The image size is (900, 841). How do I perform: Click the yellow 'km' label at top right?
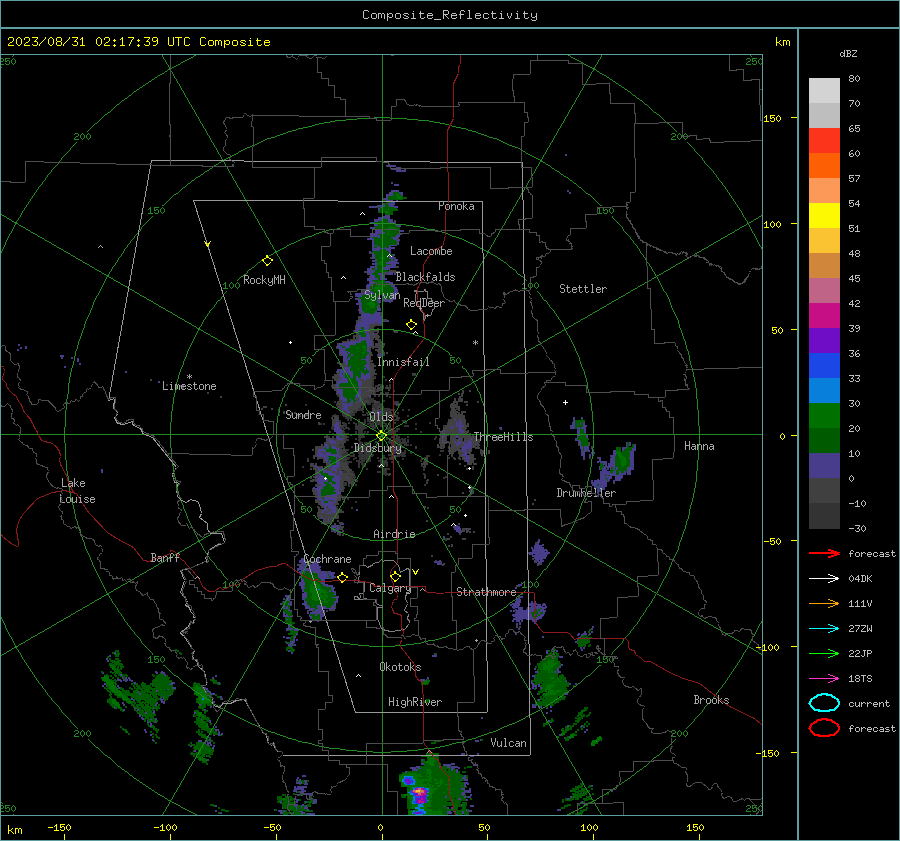pyautogui.click(x=782, y=42)
